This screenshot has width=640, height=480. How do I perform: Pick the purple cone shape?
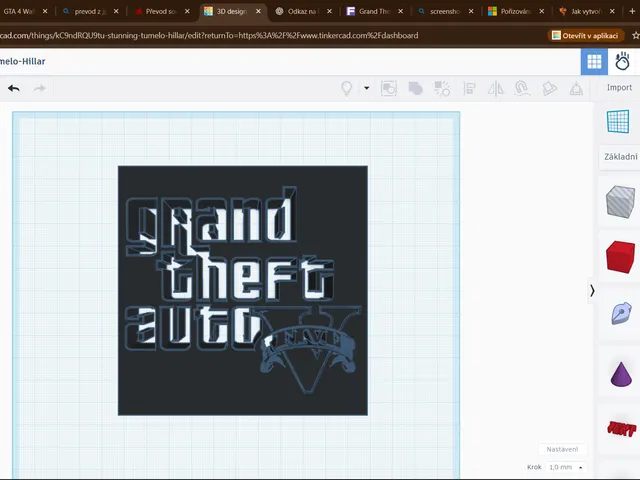pos(621,374)
